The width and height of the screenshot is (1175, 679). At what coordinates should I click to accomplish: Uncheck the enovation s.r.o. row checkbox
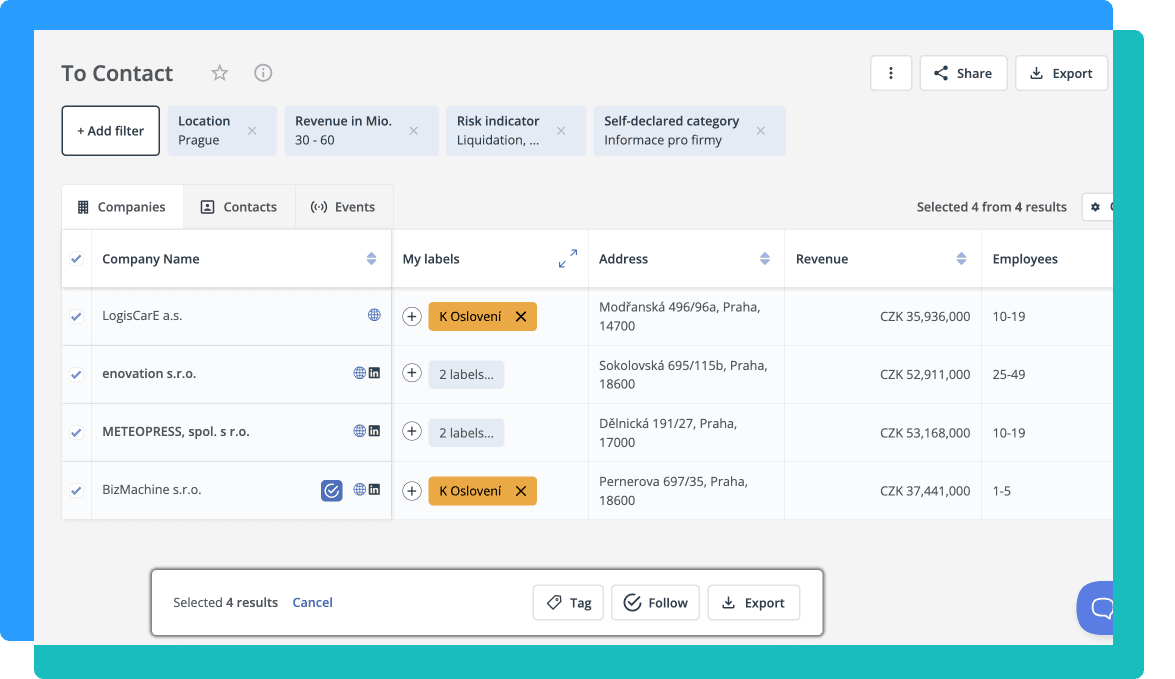[76, 374]
